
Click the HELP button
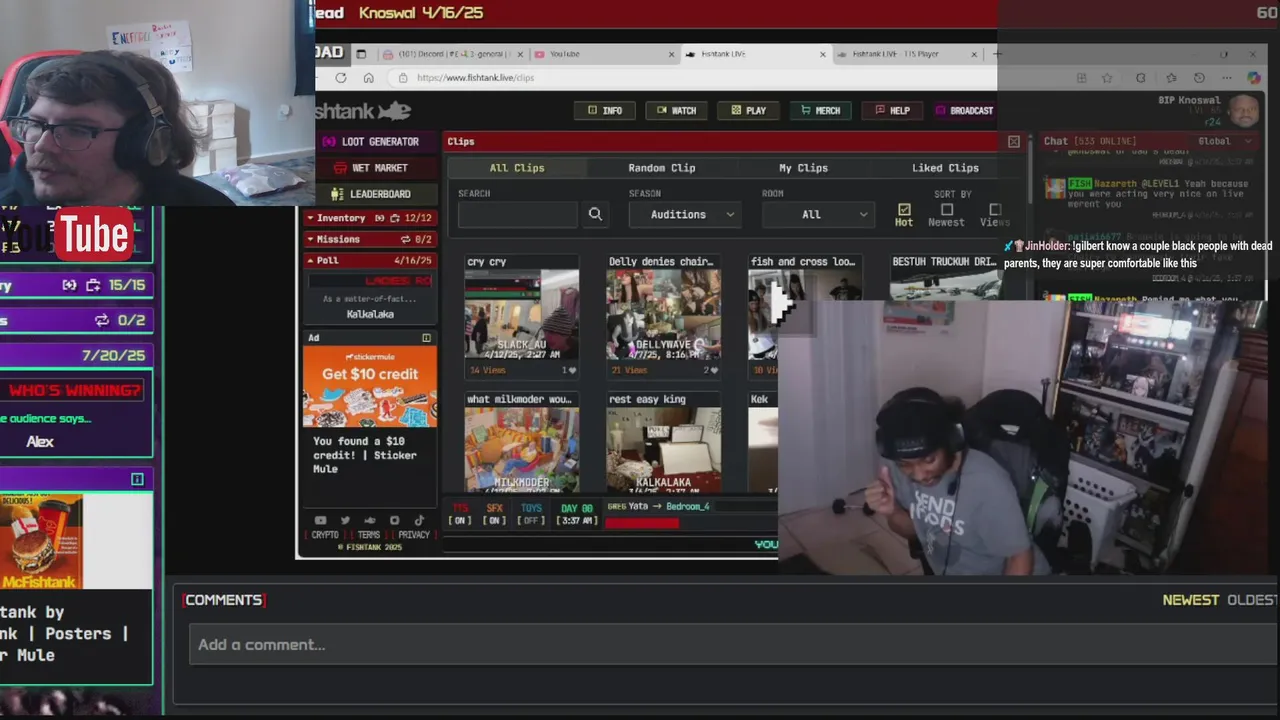[x=892, y=110]
